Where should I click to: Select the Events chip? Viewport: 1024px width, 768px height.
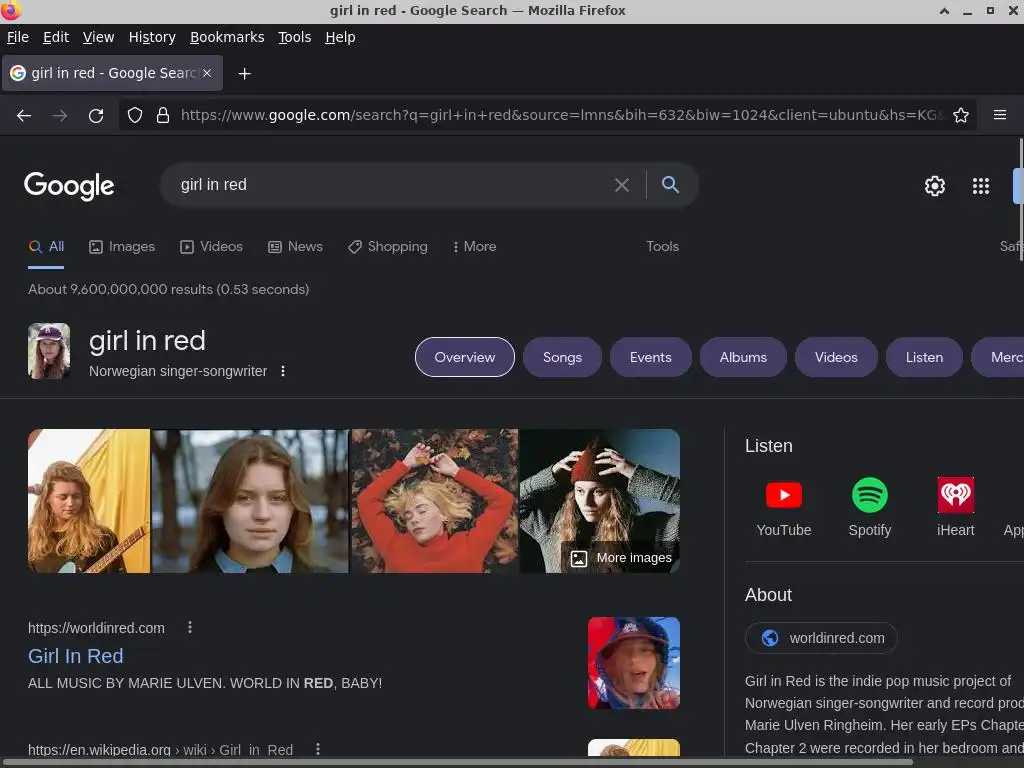(650, 357)
